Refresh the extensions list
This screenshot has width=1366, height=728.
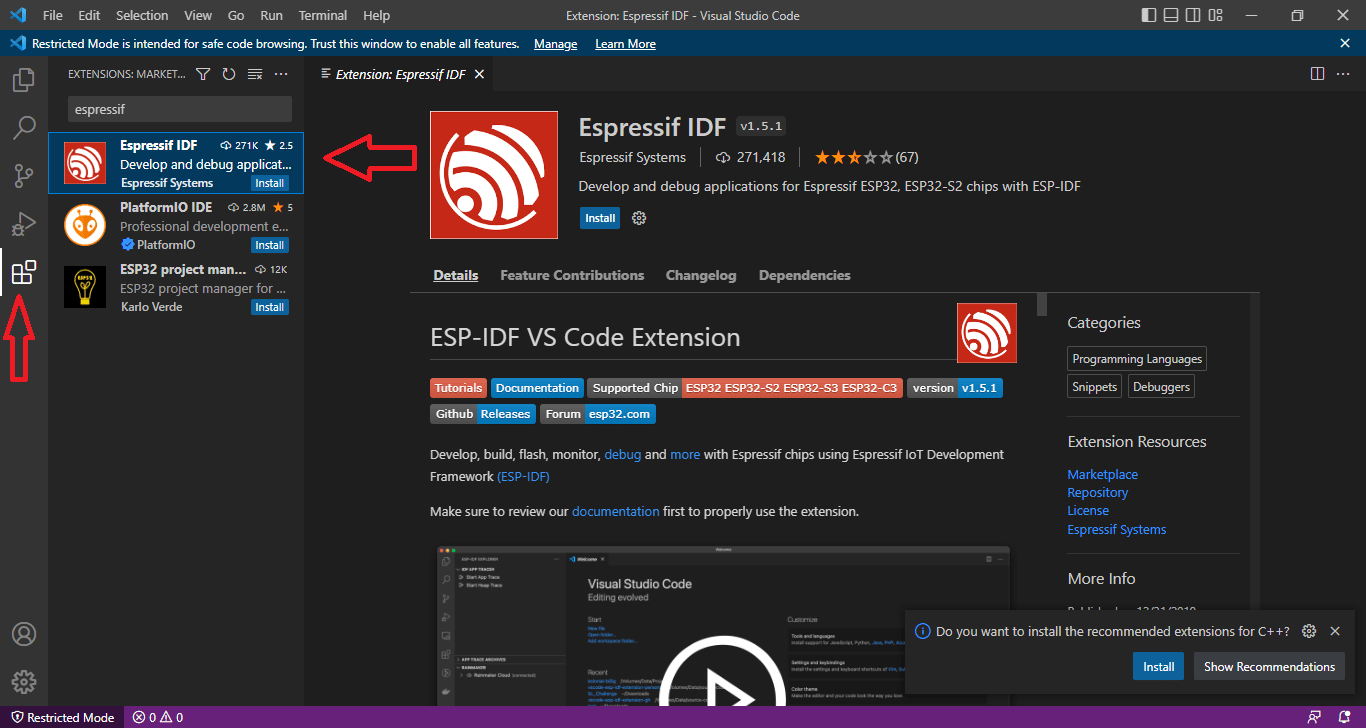229,74
